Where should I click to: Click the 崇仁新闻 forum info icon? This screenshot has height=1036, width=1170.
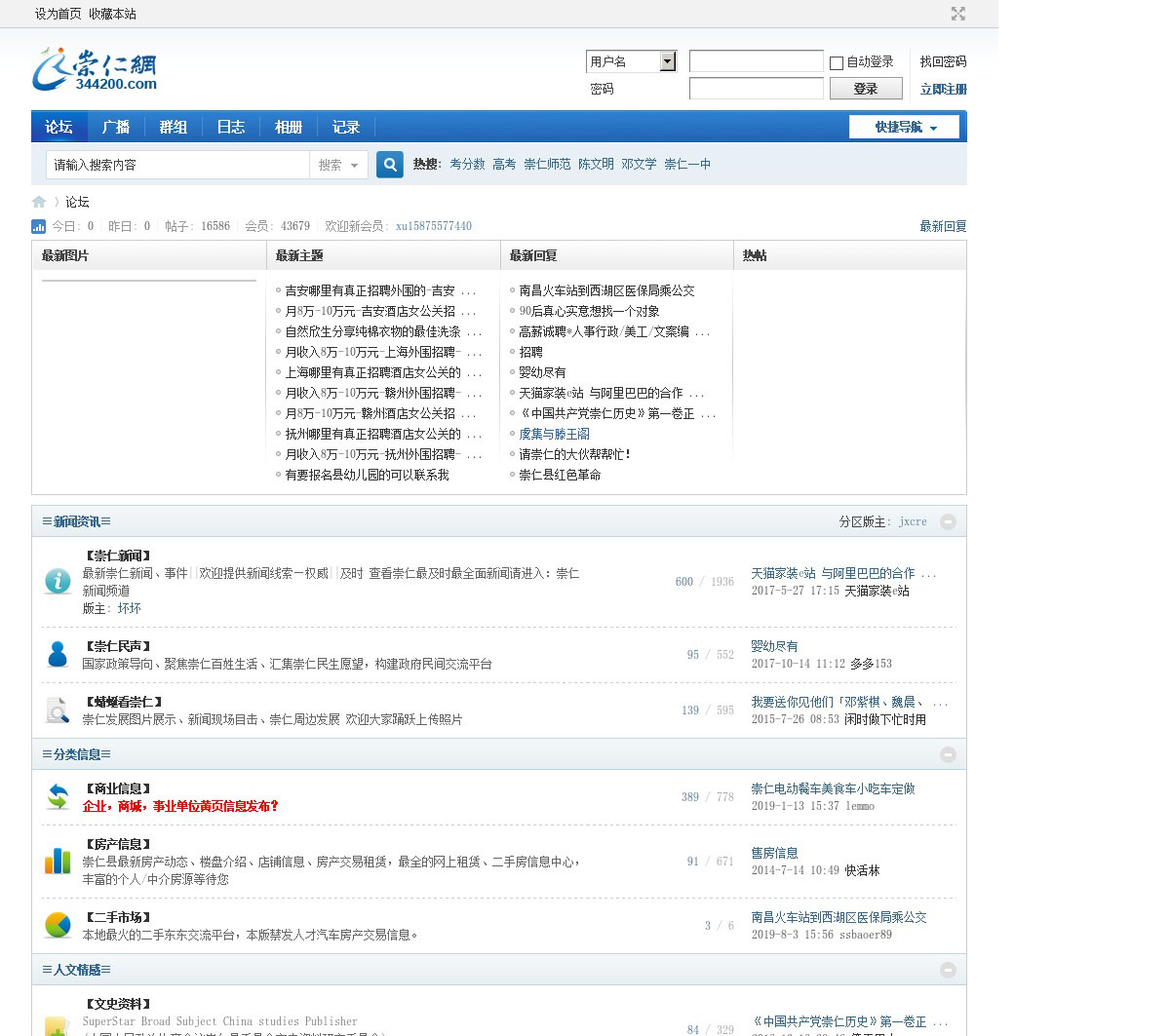pyautogui.click(x=58, y=581)
